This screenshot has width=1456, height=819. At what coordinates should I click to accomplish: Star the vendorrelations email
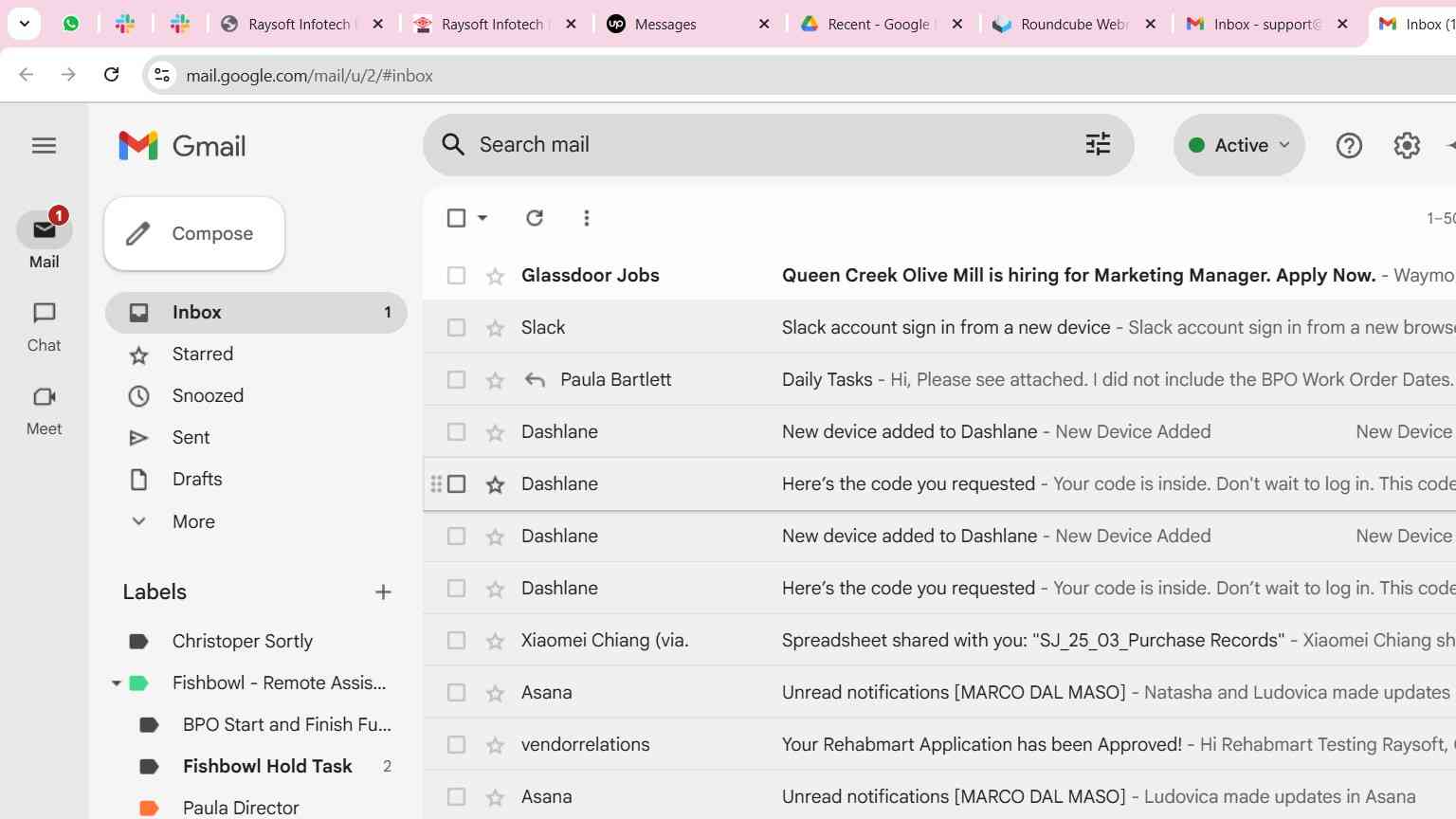495,745
